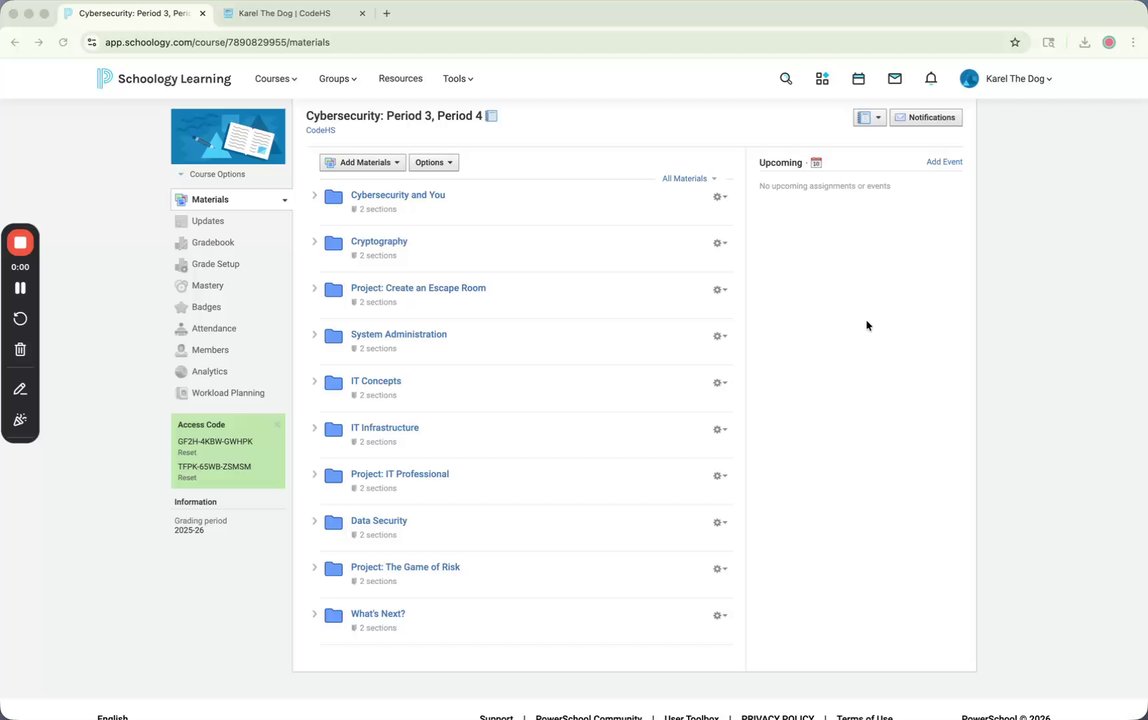Open the Courses menu
Screen dimensions: 1148x720
(275, 79)
